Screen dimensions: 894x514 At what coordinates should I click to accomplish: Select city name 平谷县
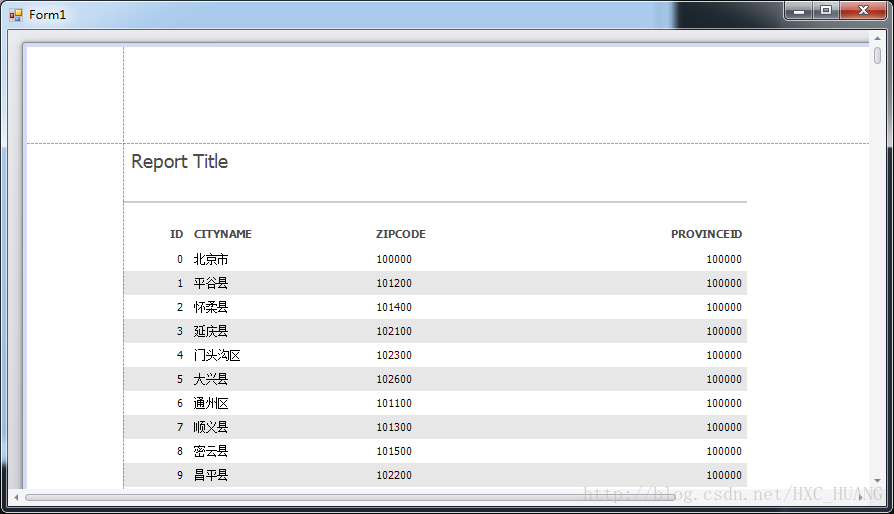point(211,283)
